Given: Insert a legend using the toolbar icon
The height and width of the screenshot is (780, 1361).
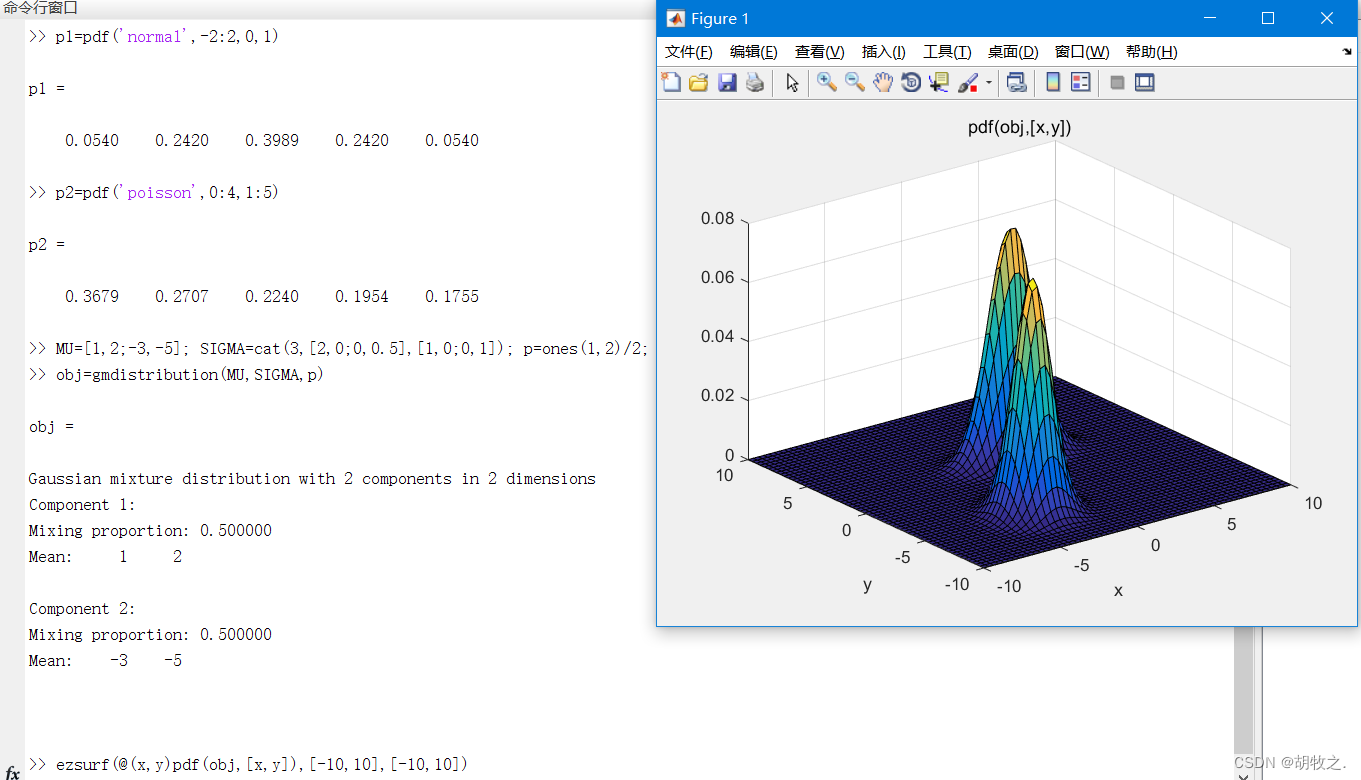Looking at the screenshot, I should point(1081,83).
